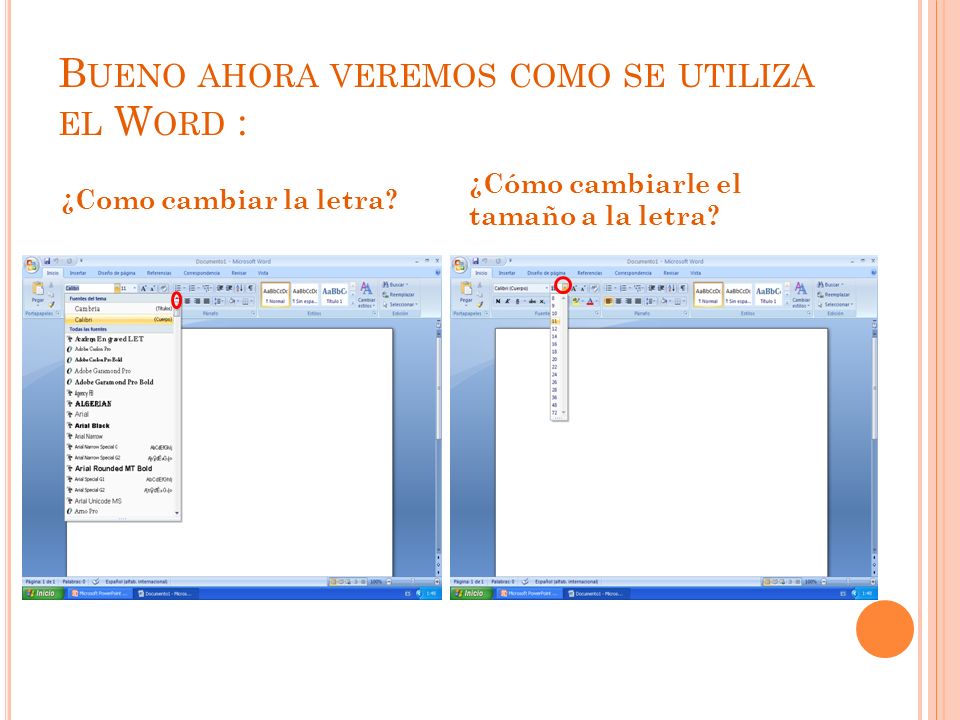Open the Revisar tab in the size-list window
The image size is (960, 720).
click(x=671, y=273)
